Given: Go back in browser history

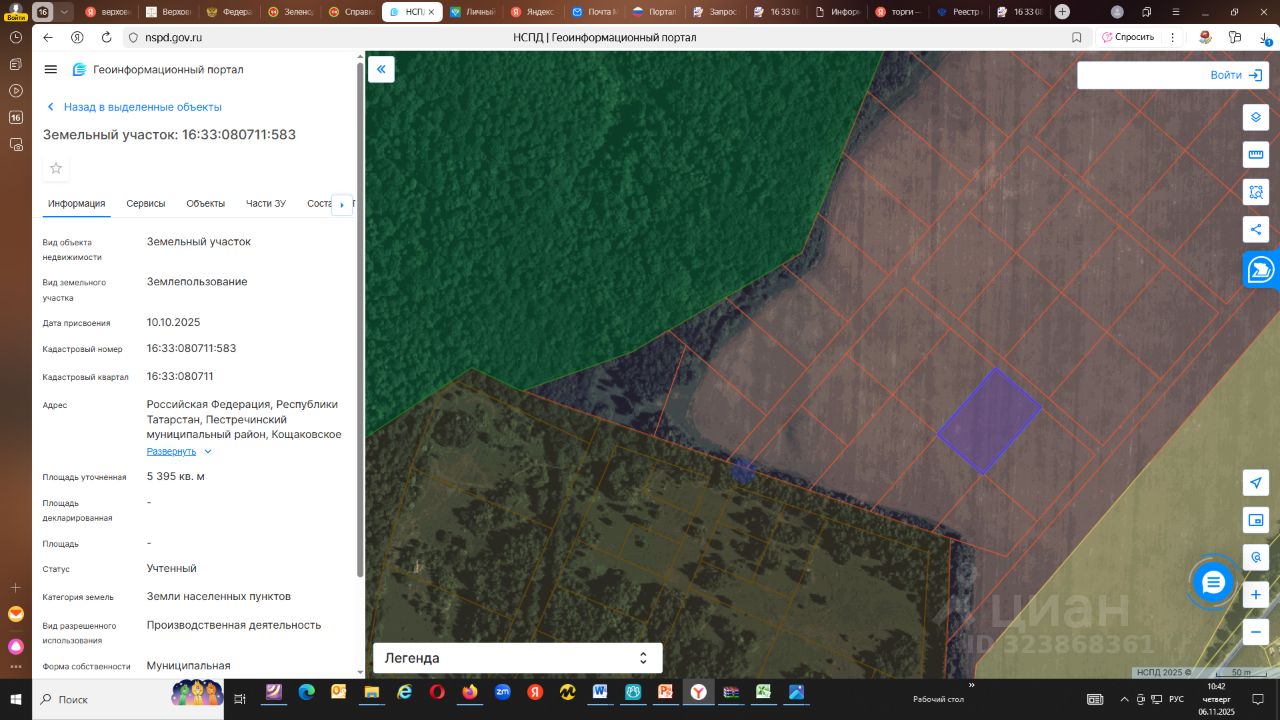Looking at the screenshot, I should [x=48, y=37].
